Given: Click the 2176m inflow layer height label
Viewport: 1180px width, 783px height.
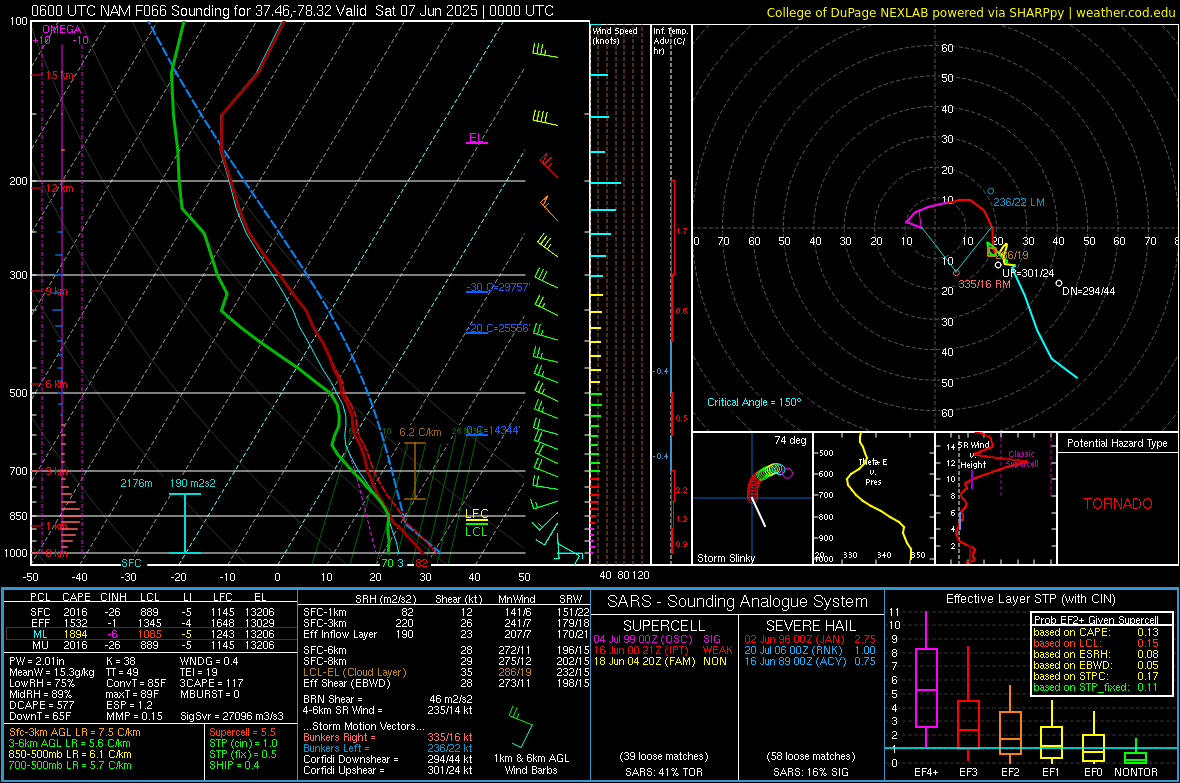Looking at the screenshot, I should pos(136,483).
